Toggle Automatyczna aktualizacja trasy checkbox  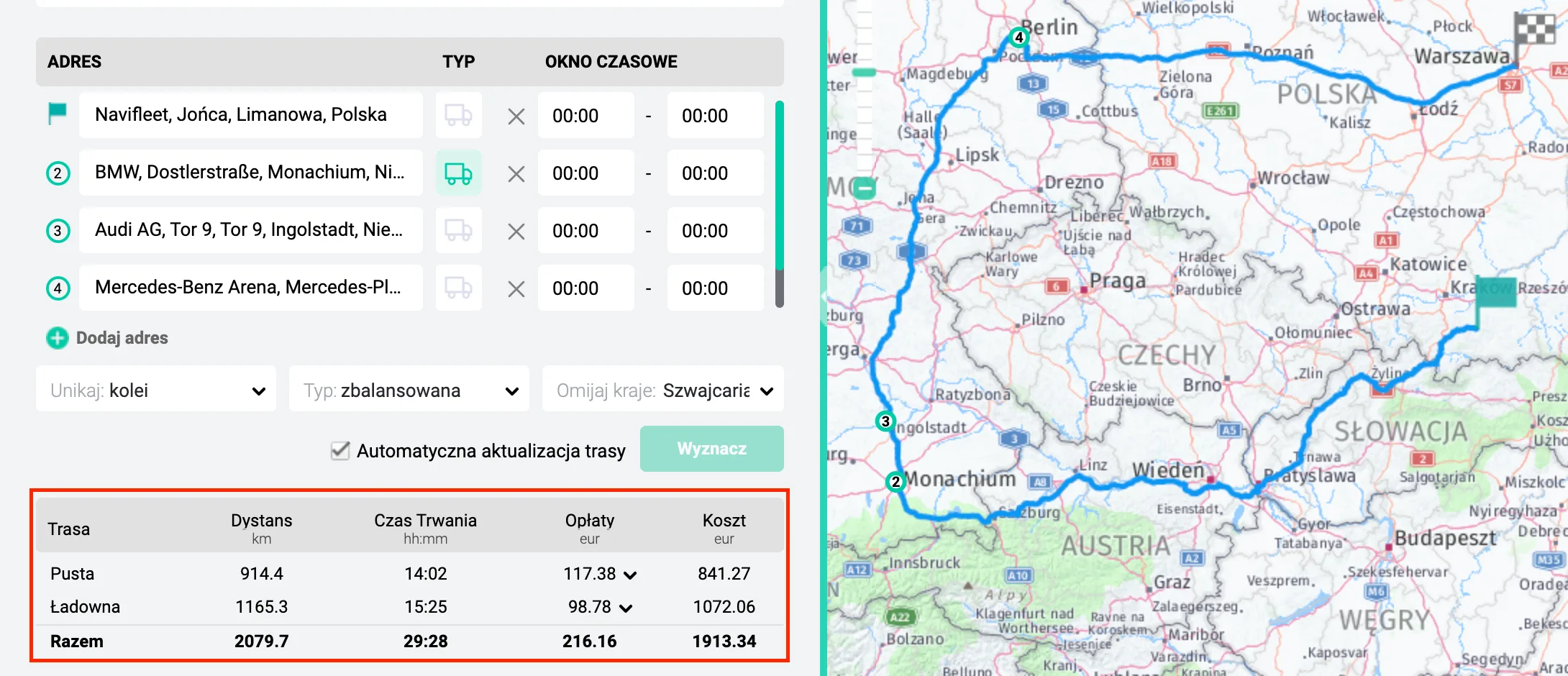click(340, 451)
